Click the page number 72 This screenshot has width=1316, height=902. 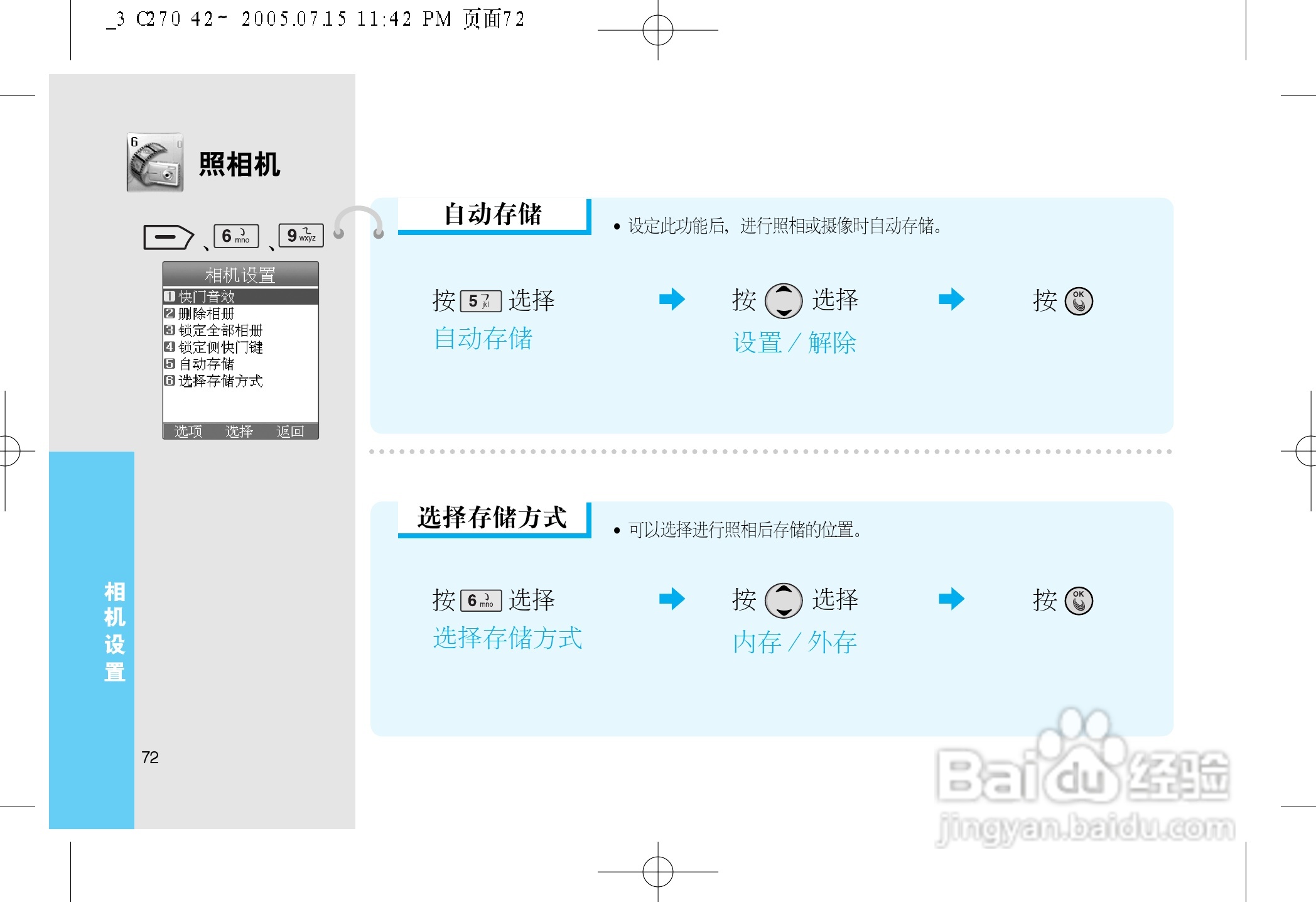(x=150, y=758)
